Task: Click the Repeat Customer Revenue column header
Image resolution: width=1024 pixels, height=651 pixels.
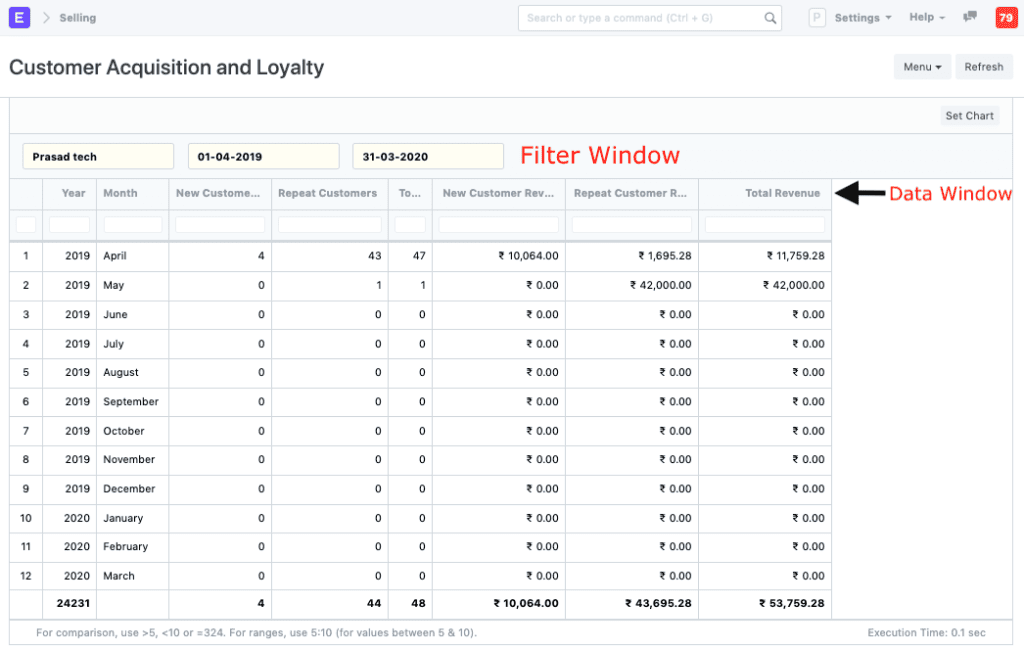Action: click(x=632, y=193)
